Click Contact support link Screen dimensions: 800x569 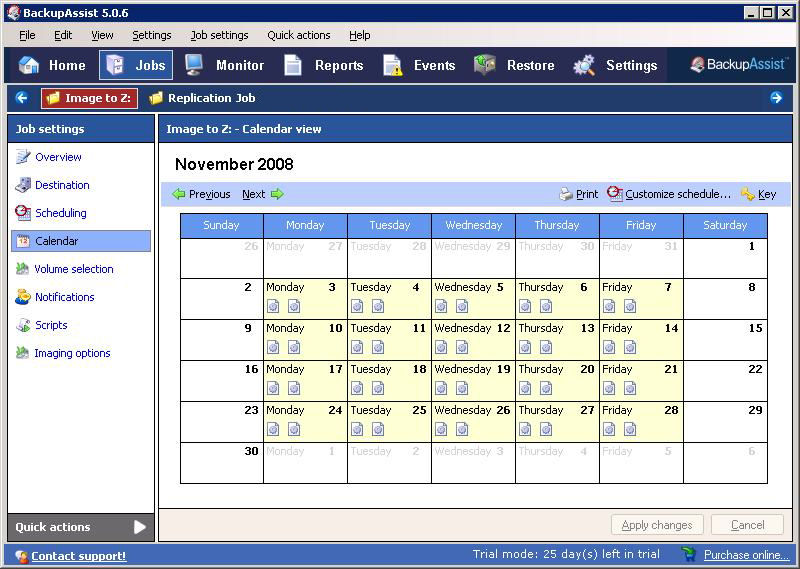tap(79, 556)
